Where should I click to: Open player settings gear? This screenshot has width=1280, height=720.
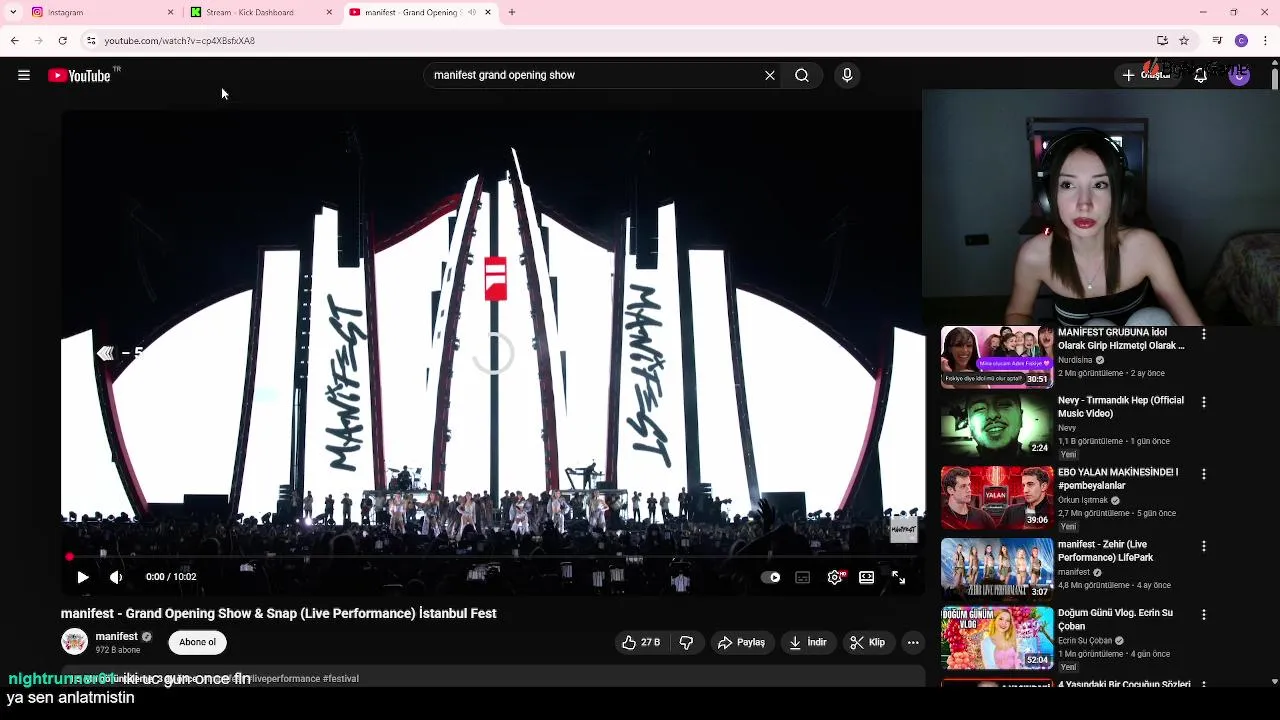835,577
